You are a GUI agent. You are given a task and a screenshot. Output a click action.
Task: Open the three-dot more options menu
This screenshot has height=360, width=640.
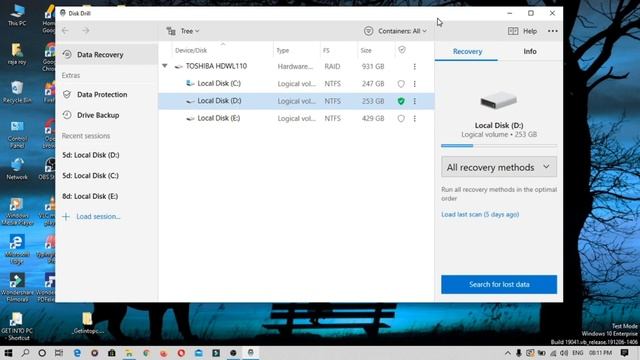coord(553,31)
